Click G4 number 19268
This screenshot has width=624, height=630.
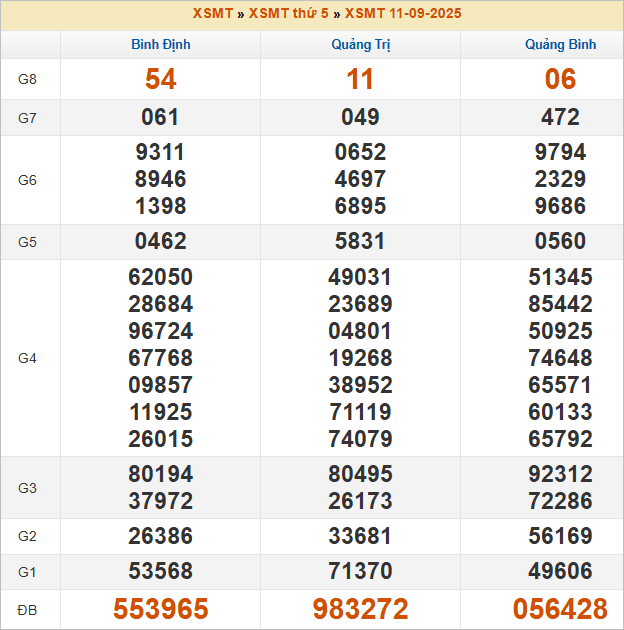(360, 358)
